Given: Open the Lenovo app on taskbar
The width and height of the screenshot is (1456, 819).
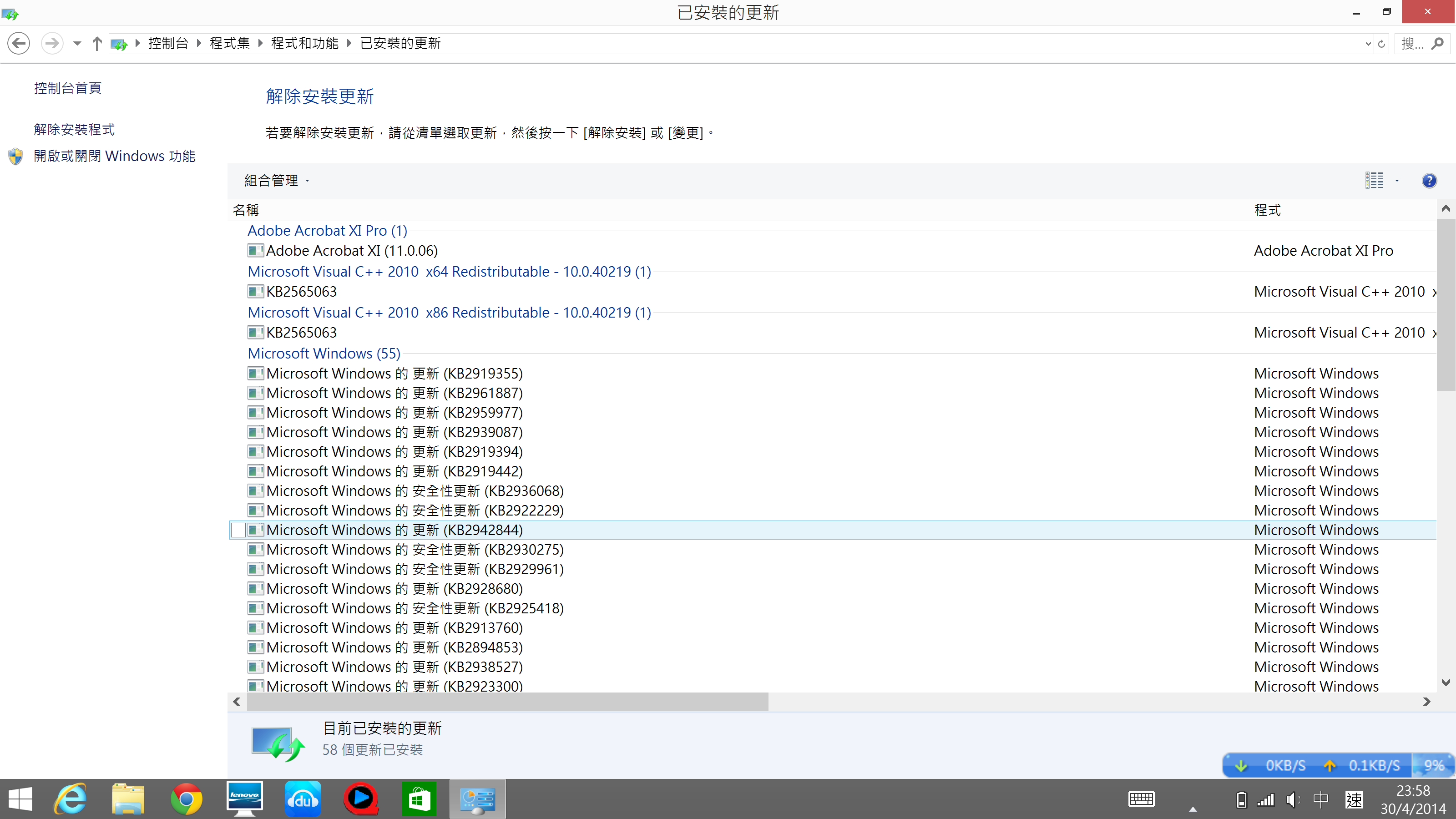Looking at the screenshot, I should pyautogui.click(x=244, y=799).
